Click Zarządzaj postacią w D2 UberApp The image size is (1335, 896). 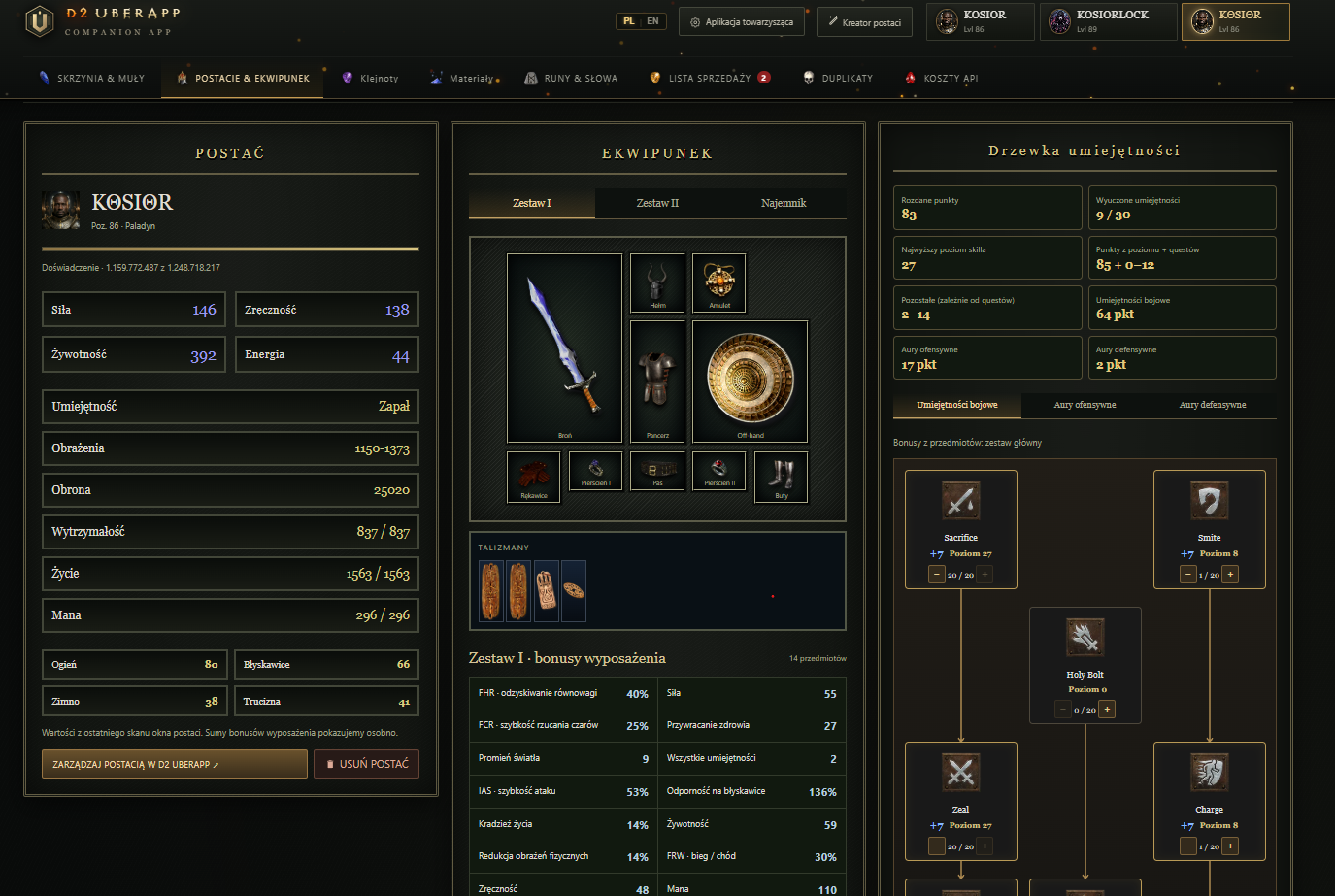click(x=175, y=764)
